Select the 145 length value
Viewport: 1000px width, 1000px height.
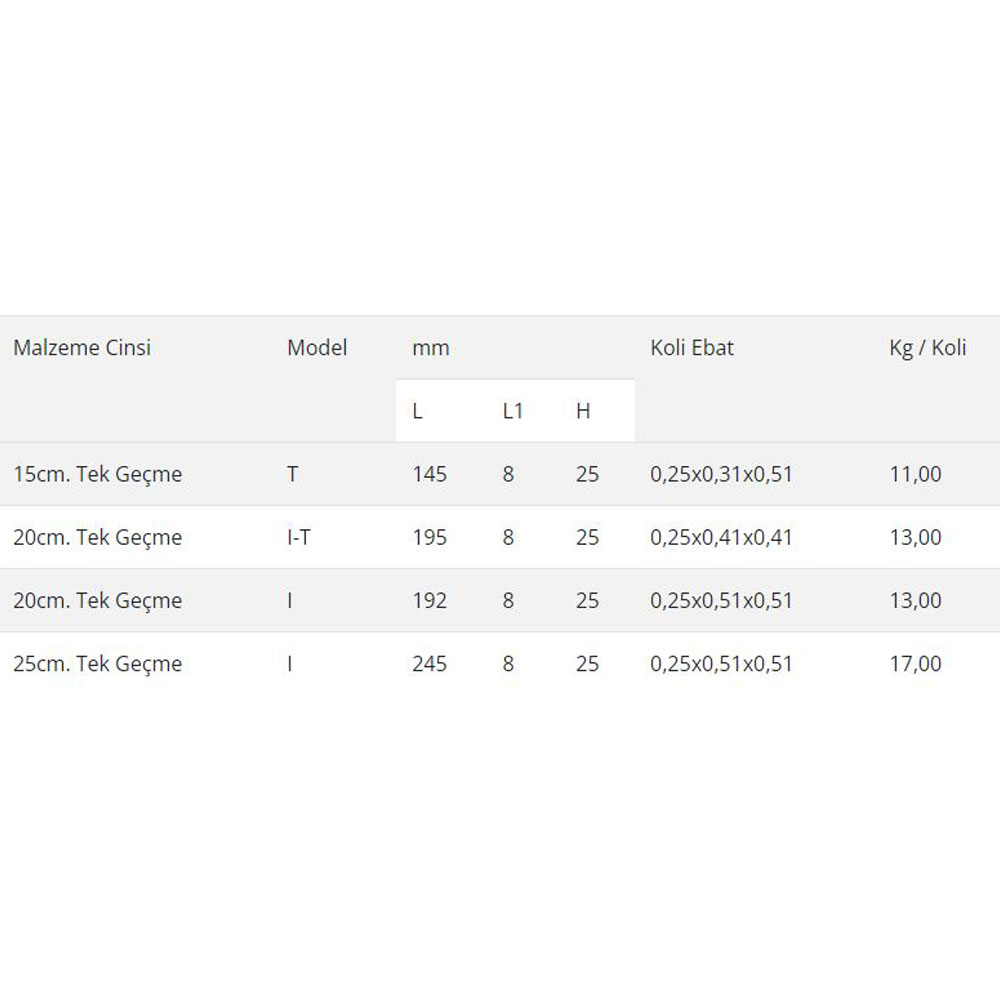point(429,474)
